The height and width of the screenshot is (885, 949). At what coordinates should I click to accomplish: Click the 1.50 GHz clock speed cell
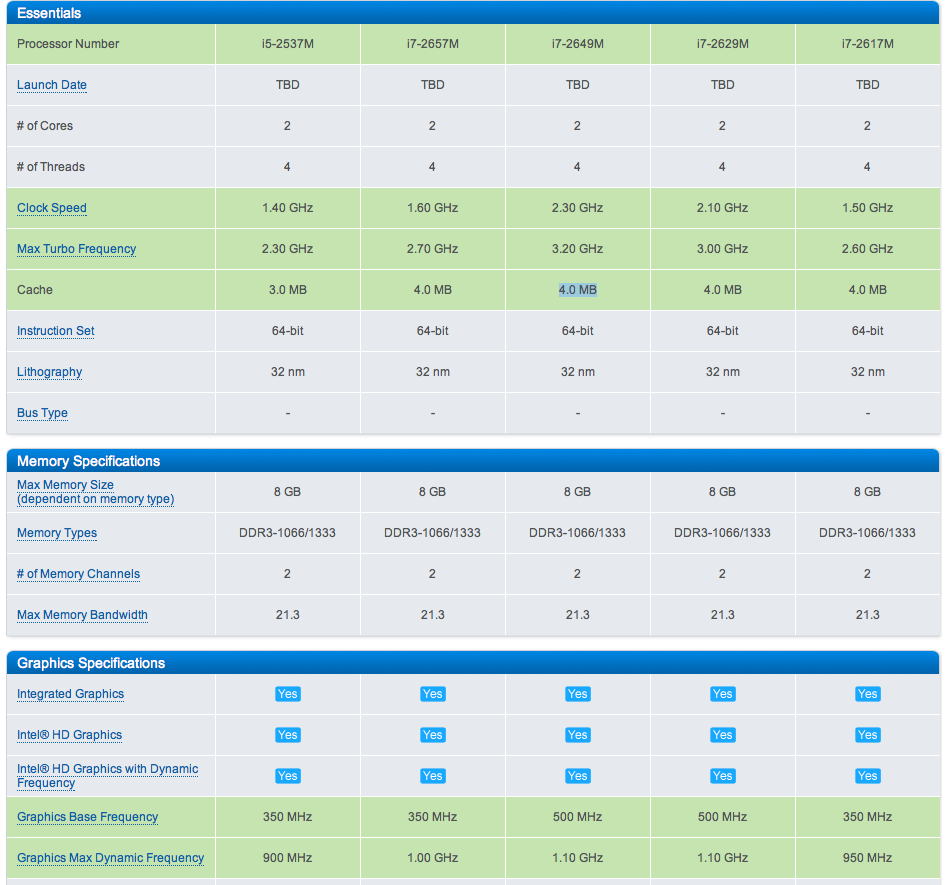click(x=867, y=208)
